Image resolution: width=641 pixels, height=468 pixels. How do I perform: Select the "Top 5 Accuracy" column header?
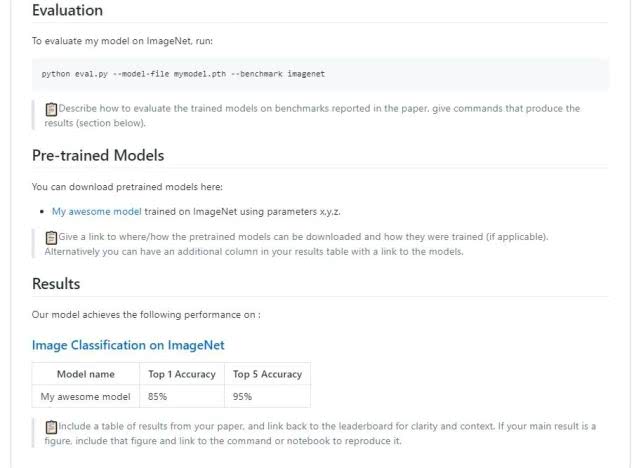click(x=266, y=374)
